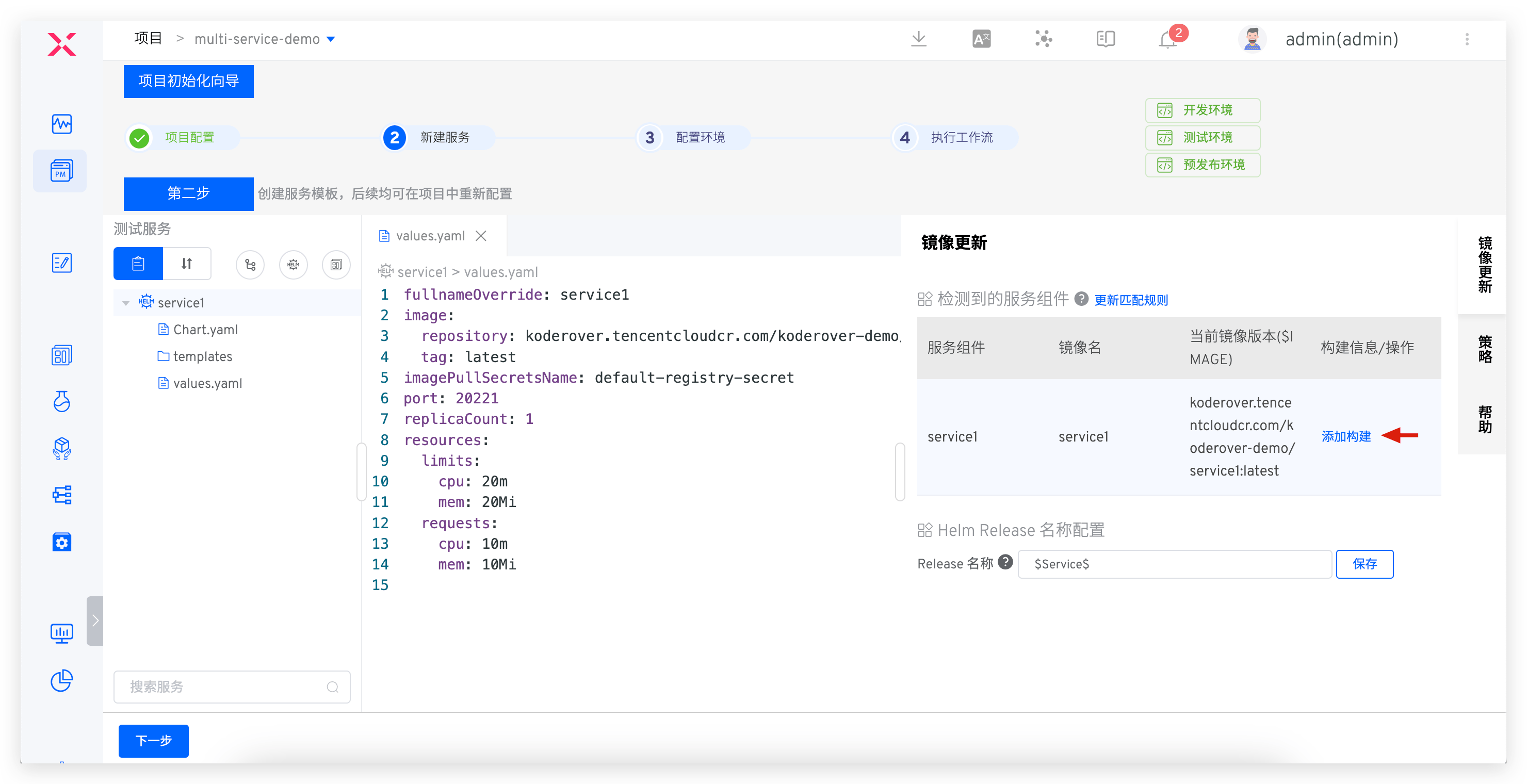Switch to the service list view toggle
1527x784 pixels.
[138, 264]
